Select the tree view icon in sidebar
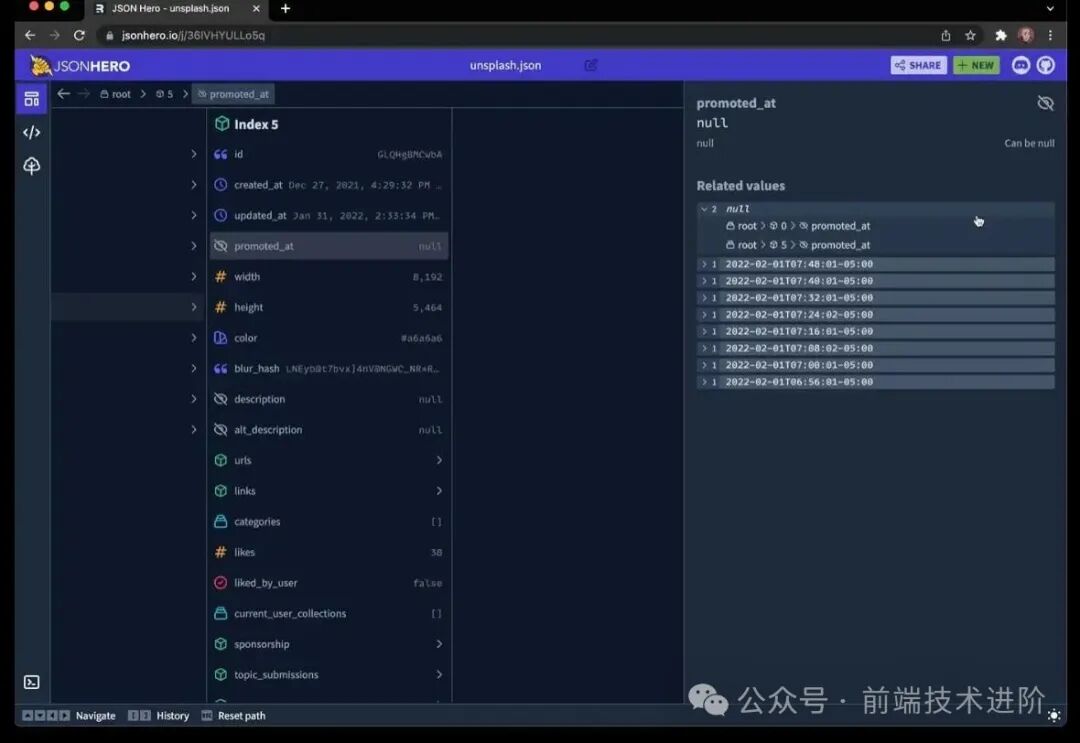The image size is (1080, 743). (31, 166)
